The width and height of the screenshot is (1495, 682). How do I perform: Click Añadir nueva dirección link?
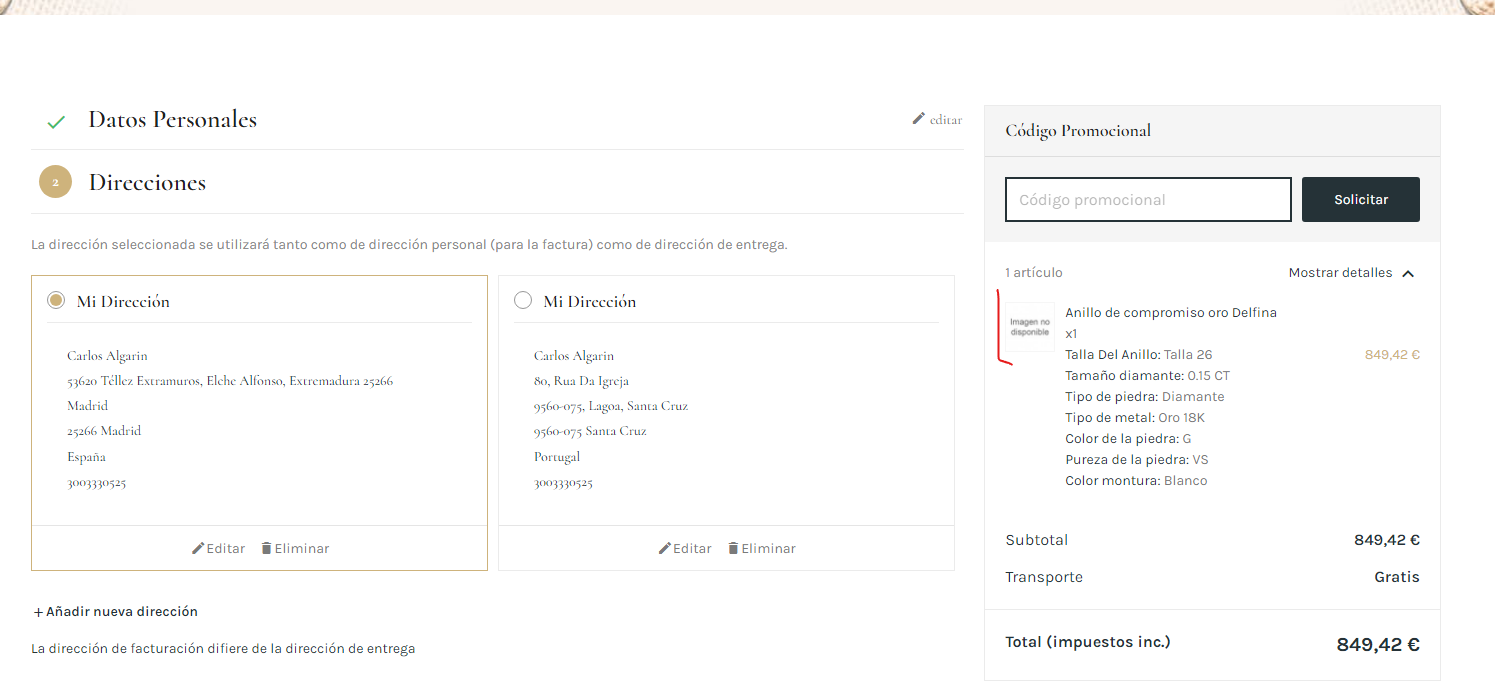pyautogui.click(x=121, y=612)
